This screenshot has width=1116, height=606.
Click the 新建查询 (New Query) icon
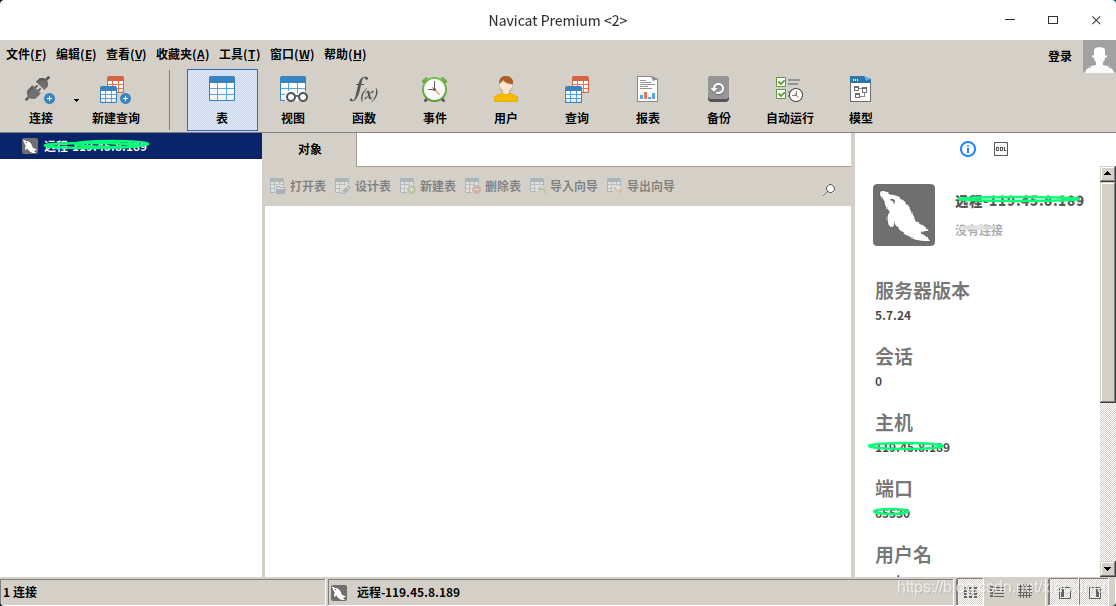[115, 90]
